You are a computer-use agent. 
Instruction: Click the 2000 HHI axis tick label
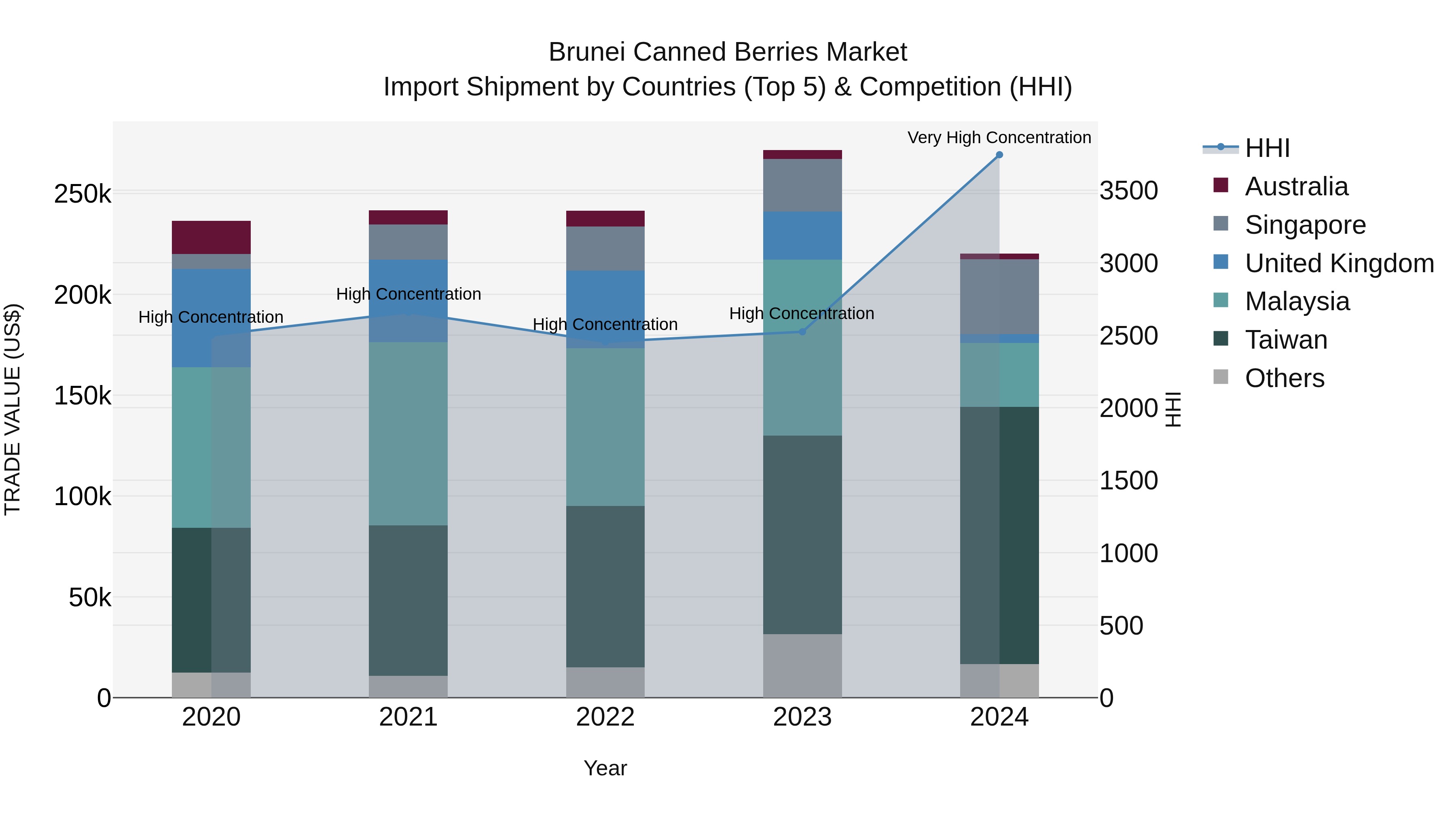[x=1128, y=408]
